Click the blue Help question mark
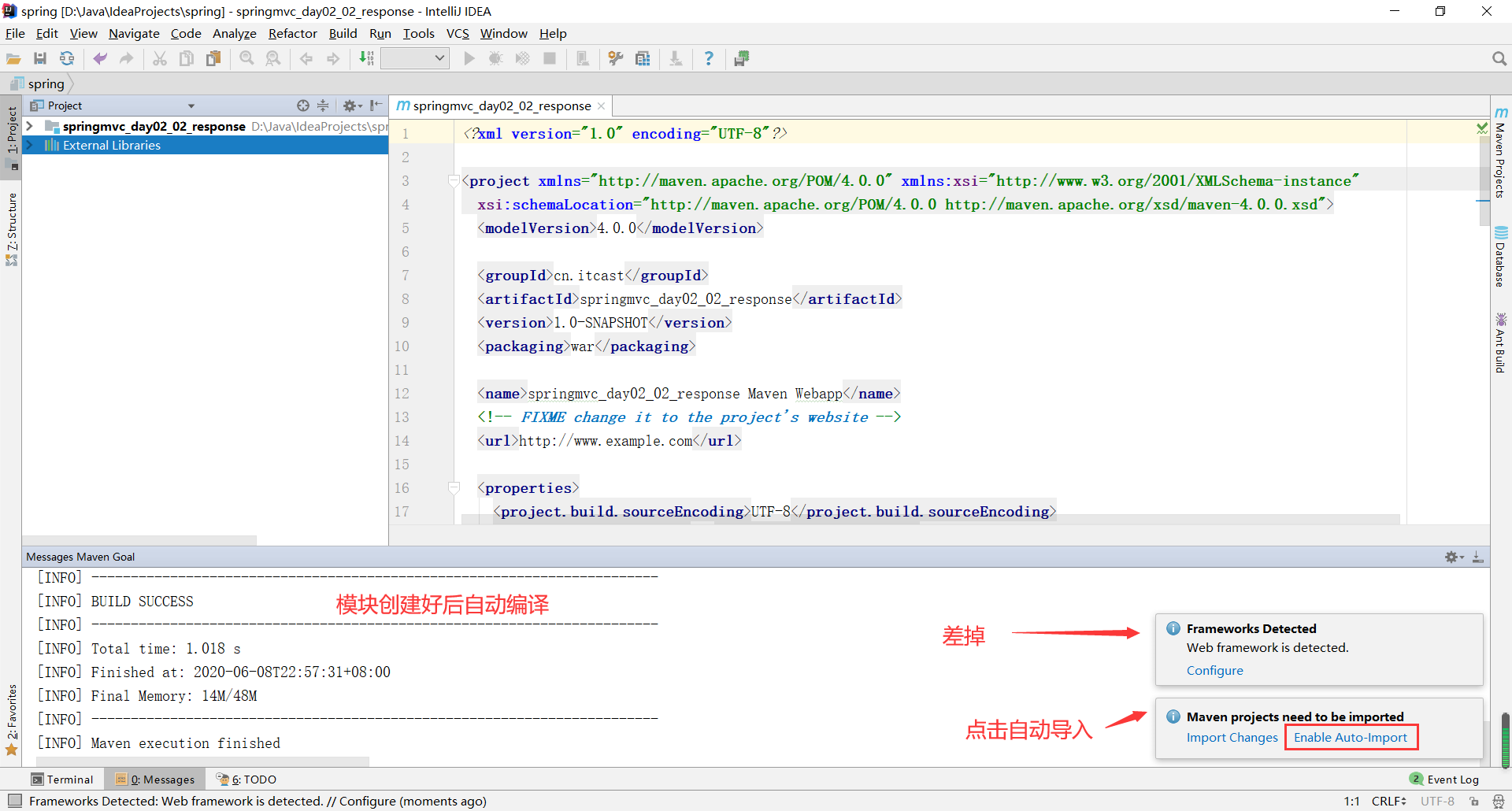Viewport: 1512px width, 811px height. 709,58
